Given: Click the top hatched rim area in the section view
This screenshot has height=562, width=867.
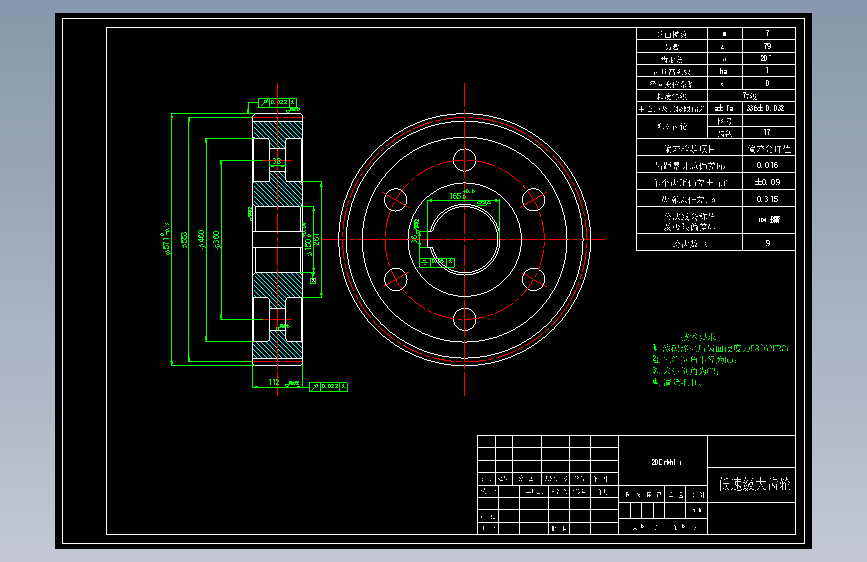Looking at the screenshot, I should (x=278, y=130).
